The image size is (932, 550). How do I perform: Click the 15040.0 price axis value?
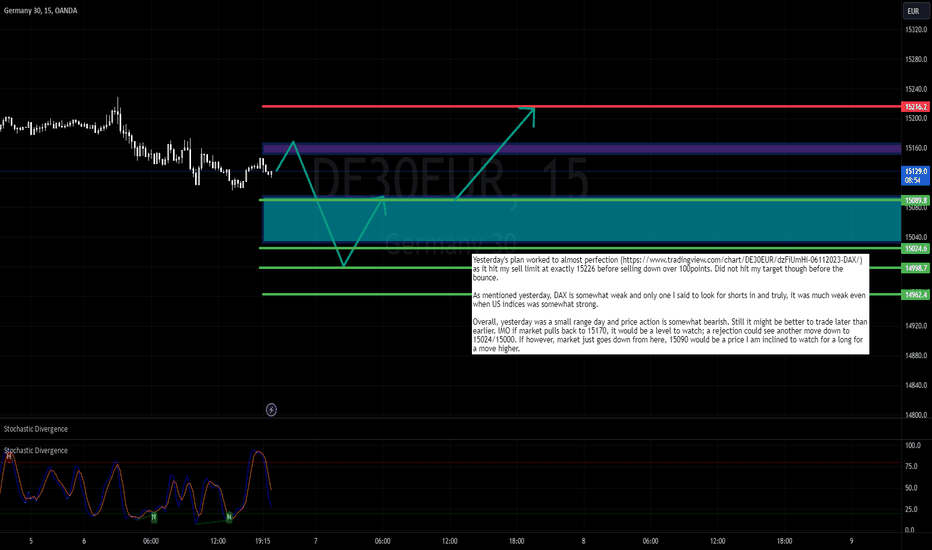[916, 237]
